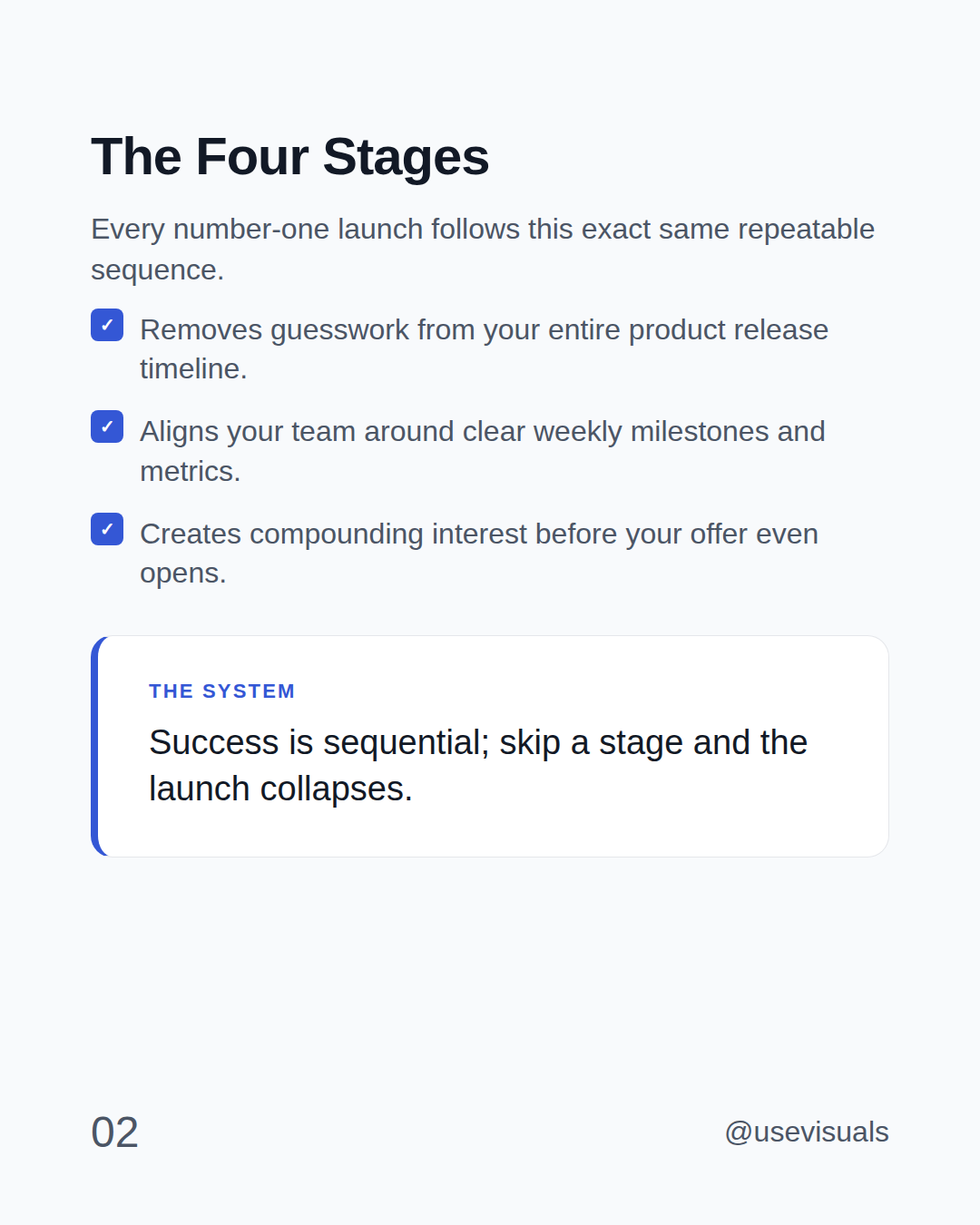Image resolution: width=980 pixels, height=1225 pixels.
Task: Click 'The Four Stages' heading
Action: pos(289,157)
